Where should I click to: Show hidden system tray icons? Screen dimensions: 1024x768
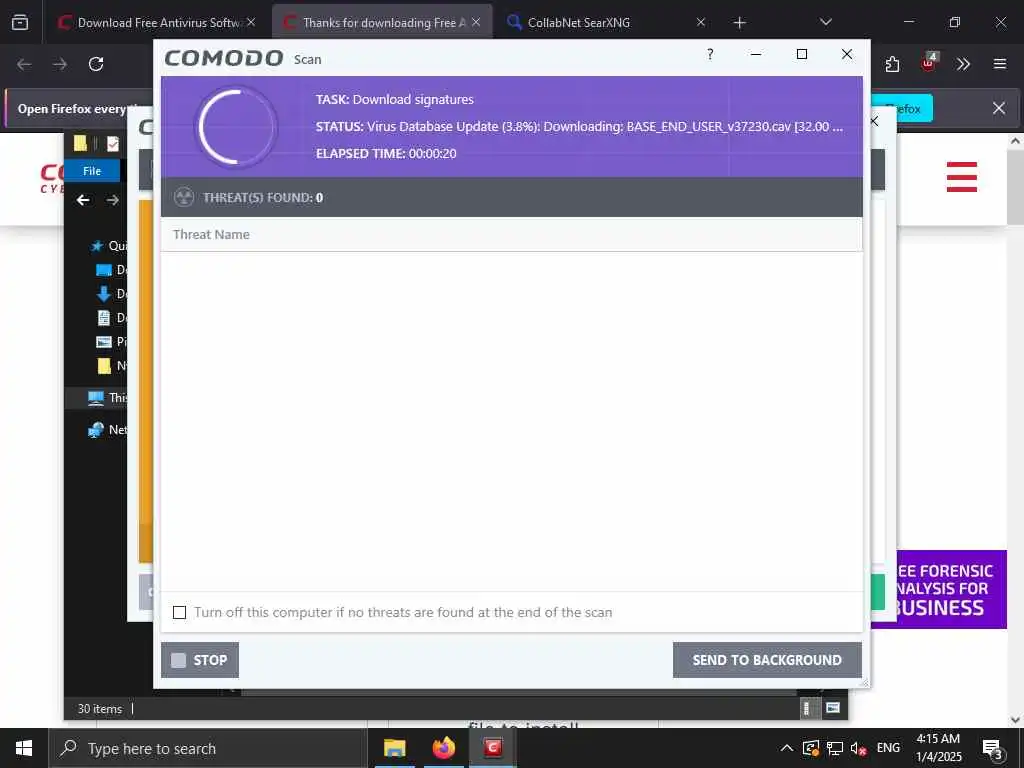pyautogui.click(x=787, y=748)
